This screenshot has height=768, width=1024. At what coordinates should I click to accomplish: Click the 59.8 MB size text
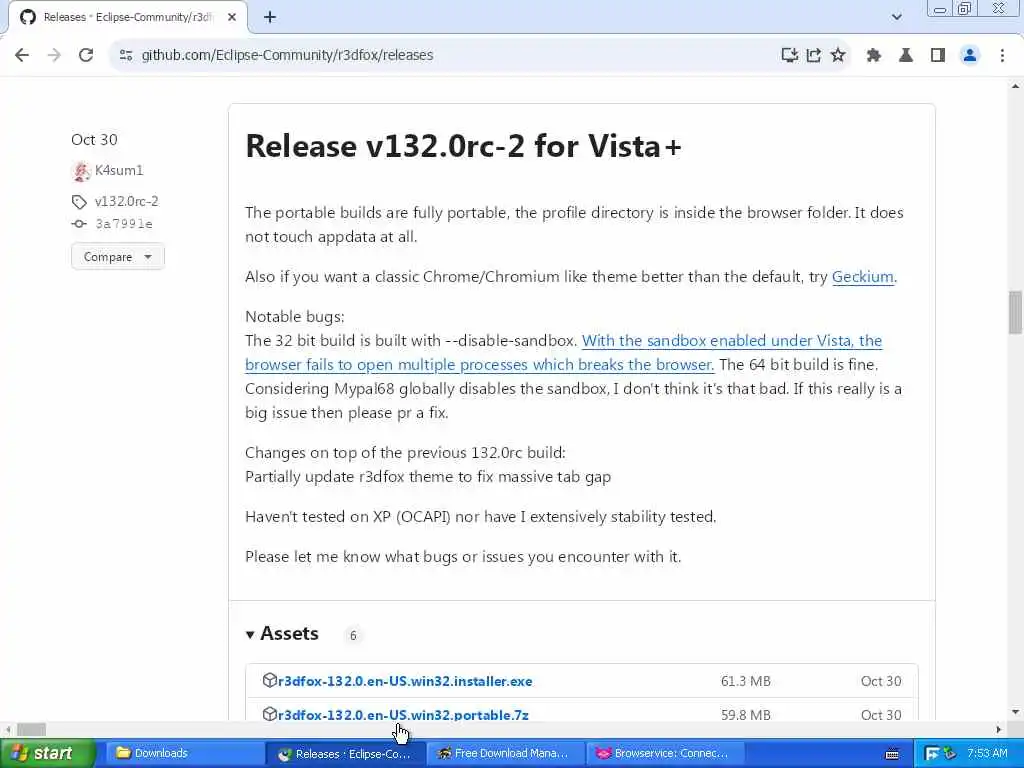[x=746, y=715]
